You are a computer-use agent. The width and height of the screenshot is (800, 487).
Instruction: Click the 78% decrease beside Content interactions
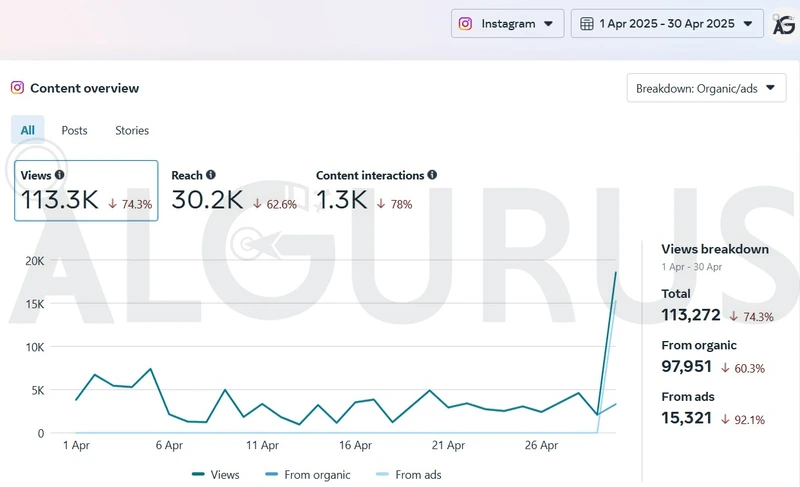pyautogui.click(x=394, y=204)
